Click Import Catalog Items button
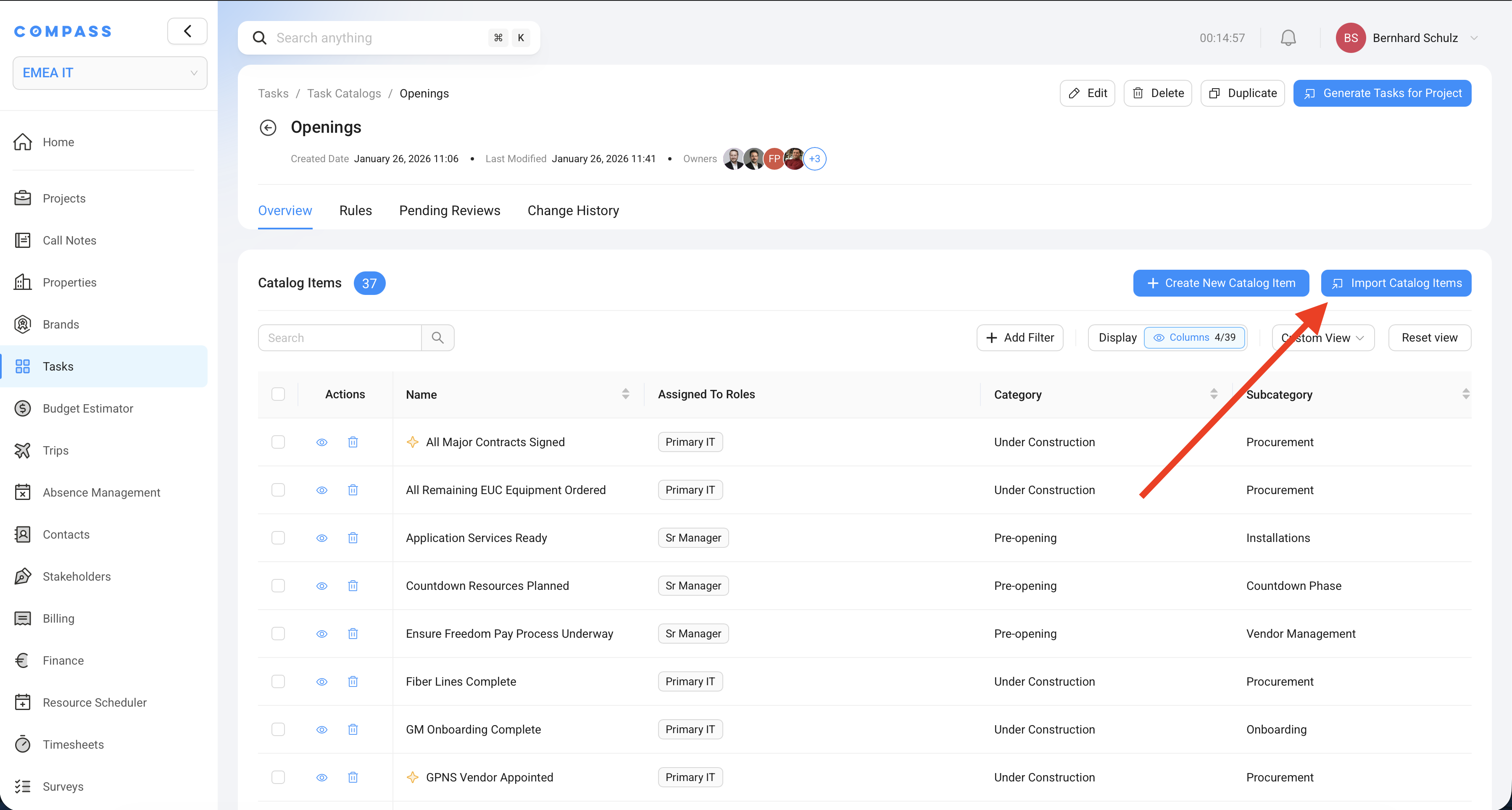Image resolution: width=1512 pixels, height=810 pixels. pos(1396,284)
